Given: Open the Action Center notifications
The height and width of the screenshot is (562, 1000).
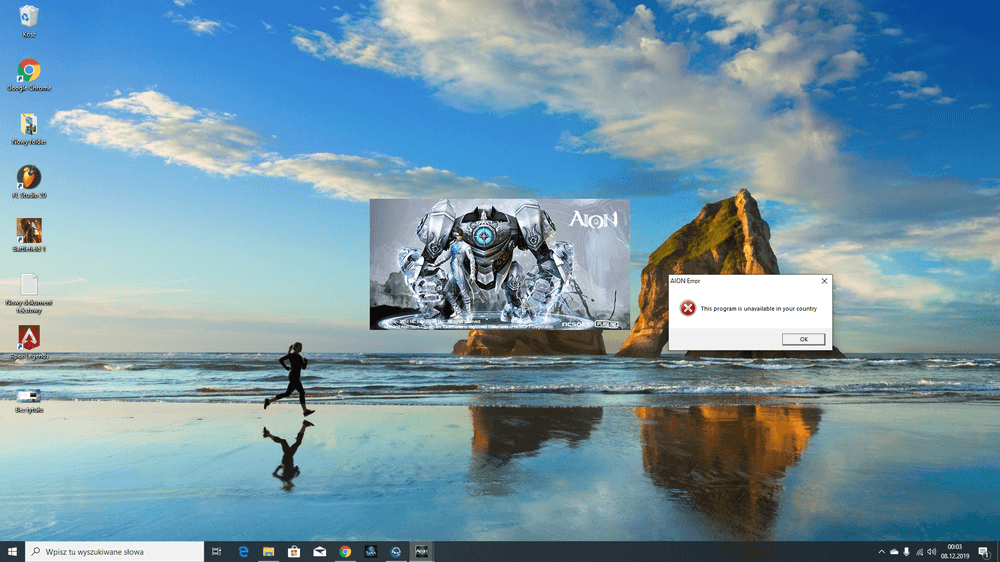Looking at the screenshot, I should pyautogui.click(x=985, y=551).
